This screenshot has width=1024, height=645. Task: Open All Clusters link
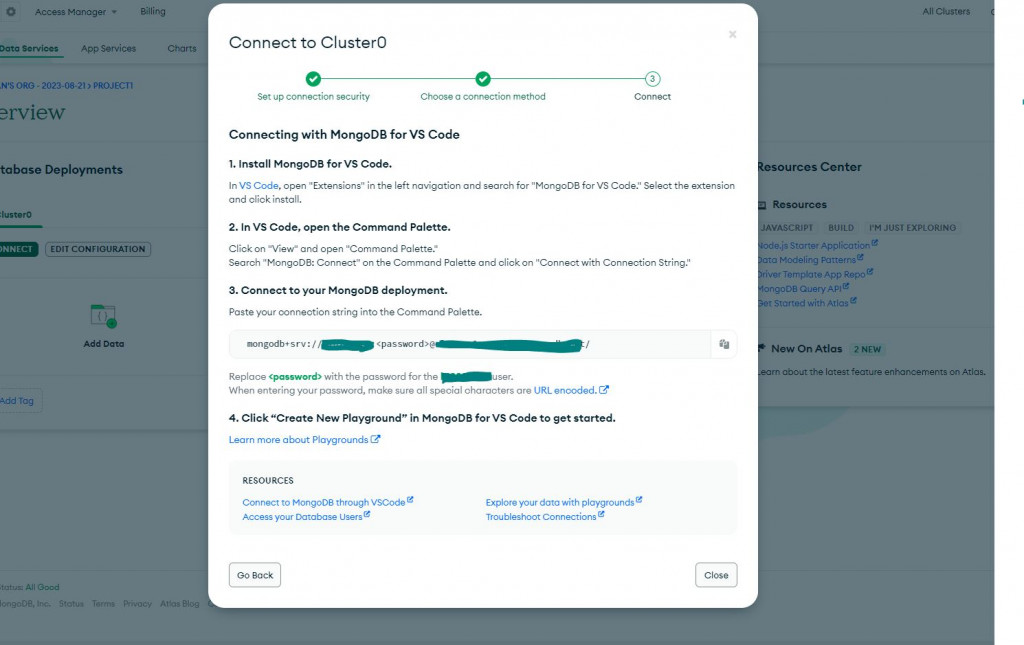pos(946,11)
